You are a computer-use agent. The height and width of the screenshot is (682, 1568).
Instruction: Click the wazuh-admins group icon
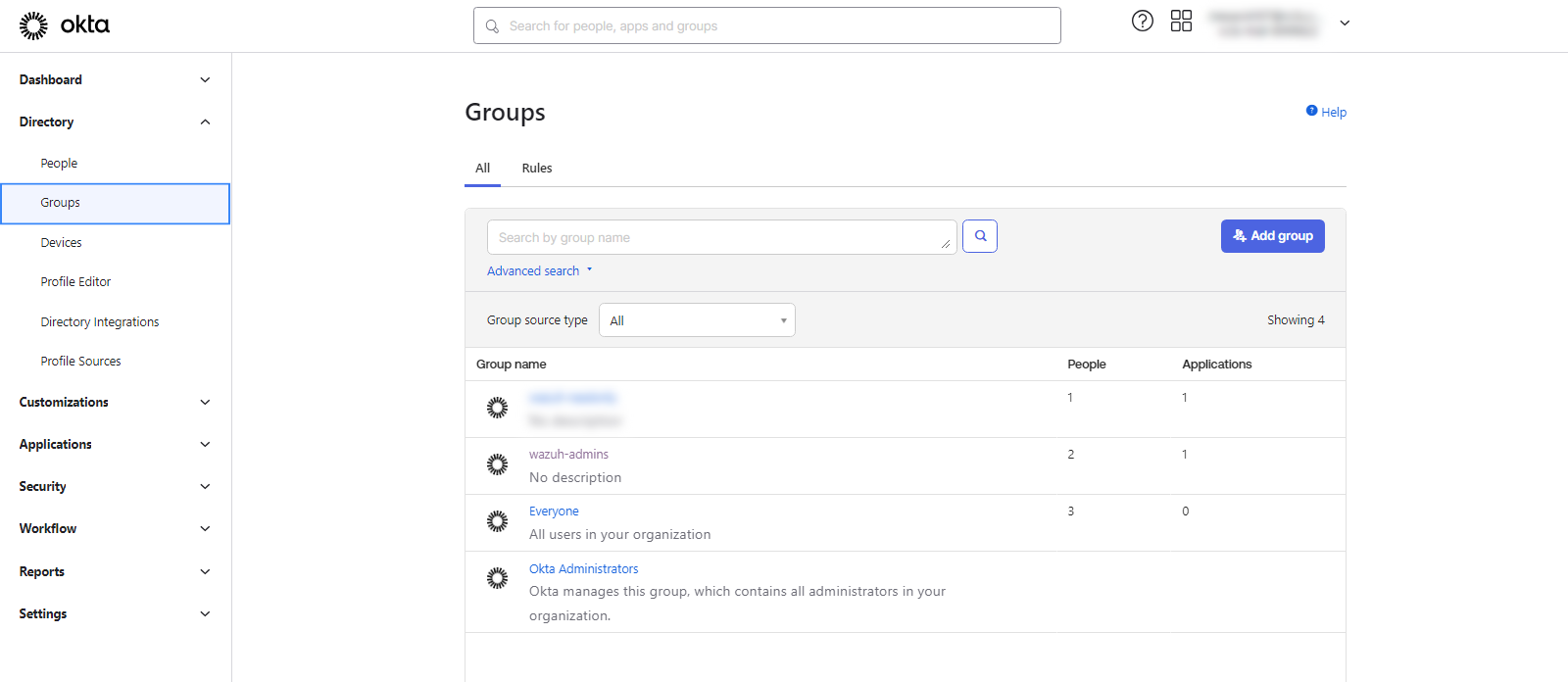click(x=497, y=464)
